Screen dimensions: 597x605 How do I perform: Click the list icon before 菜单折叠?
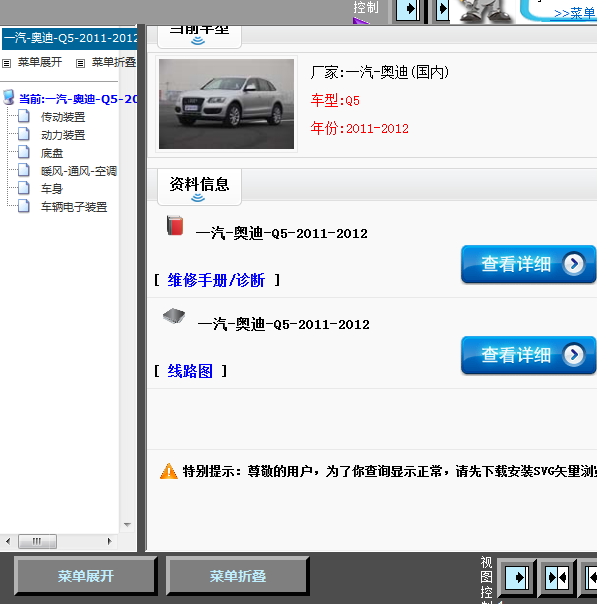click(80, 63)
